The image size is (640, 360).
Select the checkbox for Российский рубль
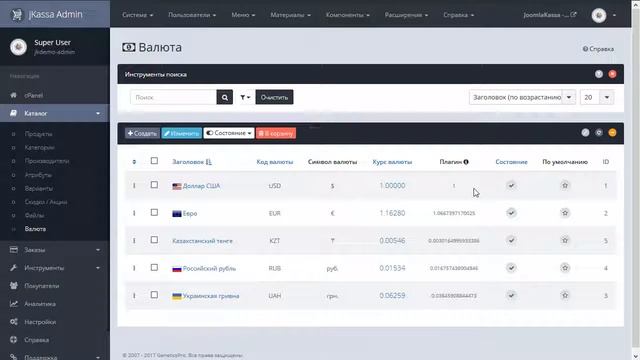pyautogui.click(x=154, y=267)
